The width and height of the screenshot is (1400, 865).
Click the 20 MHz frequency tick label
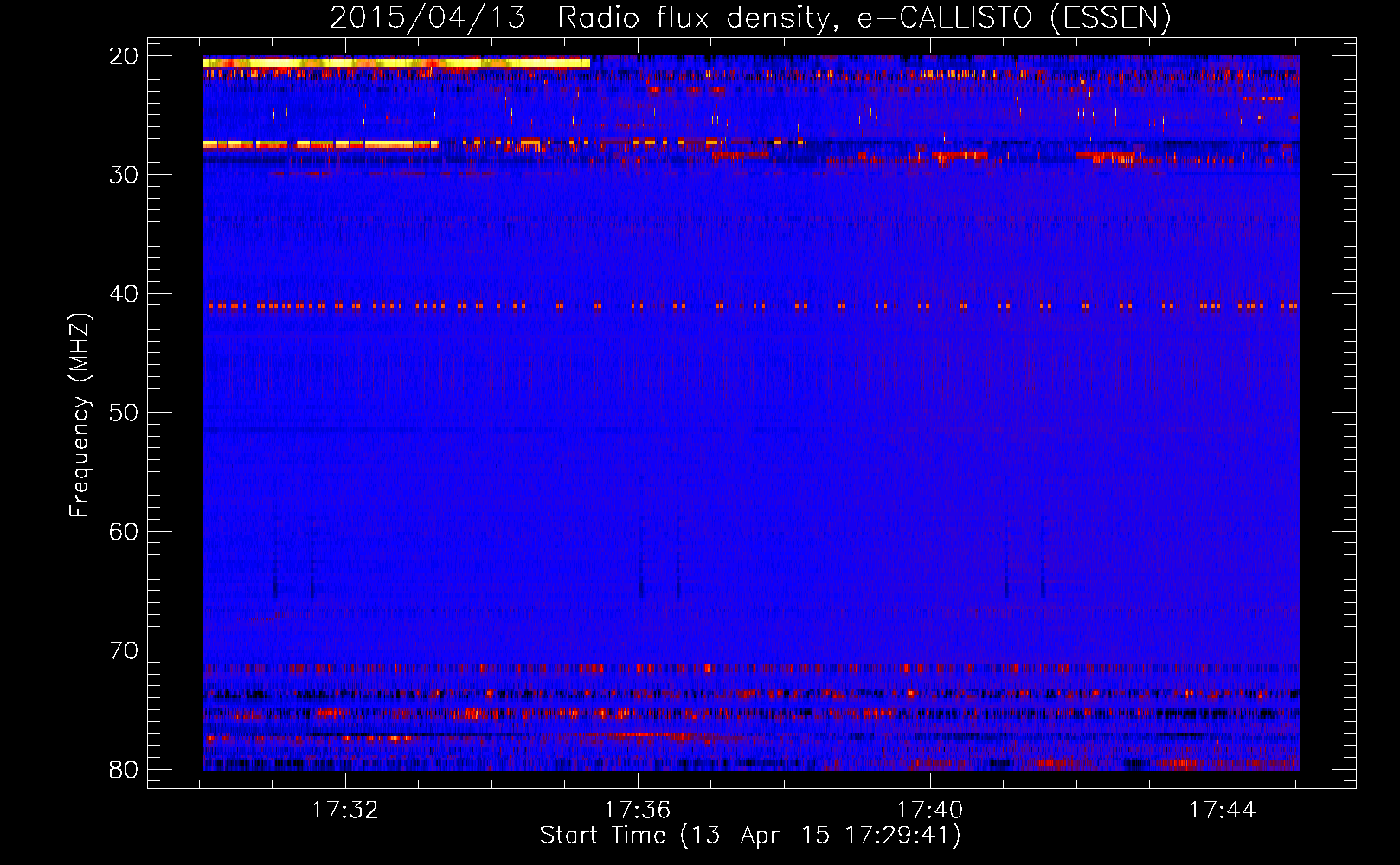click(124, 56)
